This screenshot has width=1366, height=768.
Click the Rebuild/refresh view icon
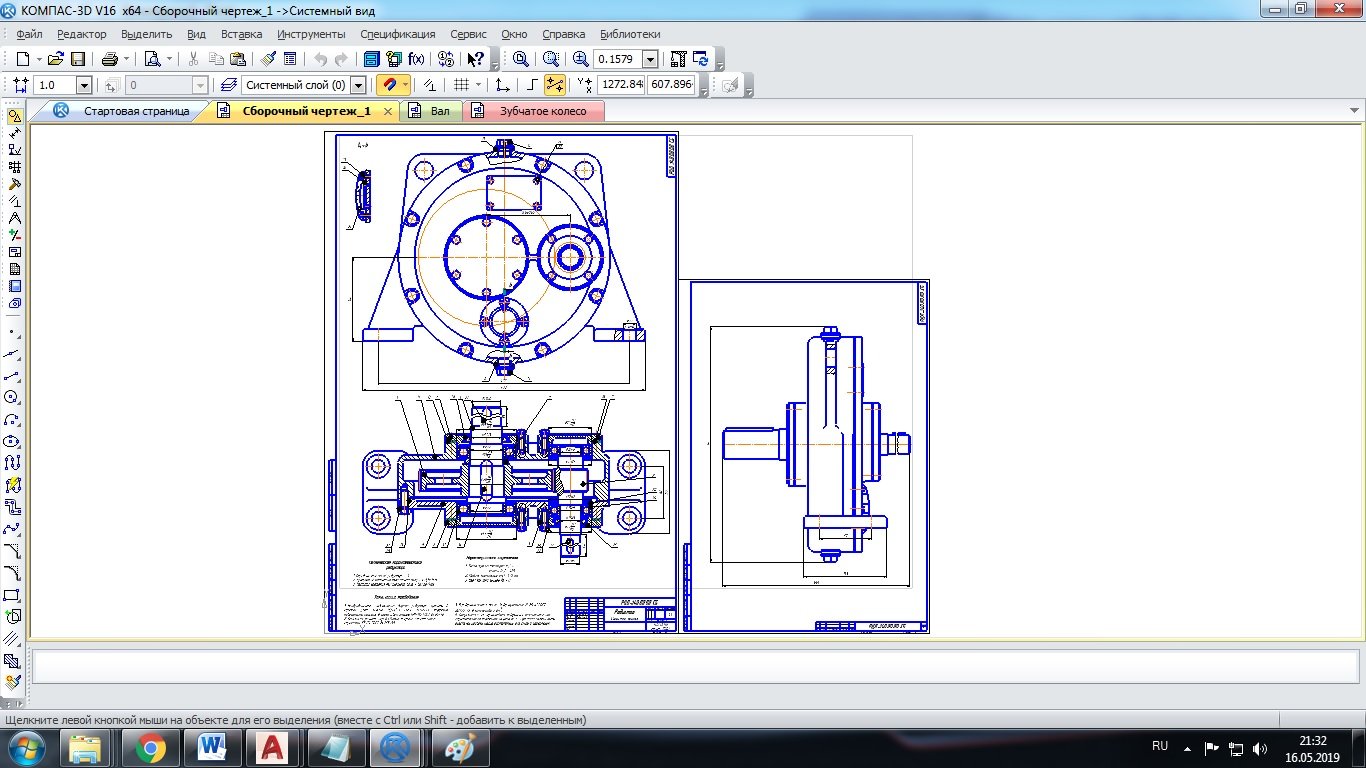point(701,59)
